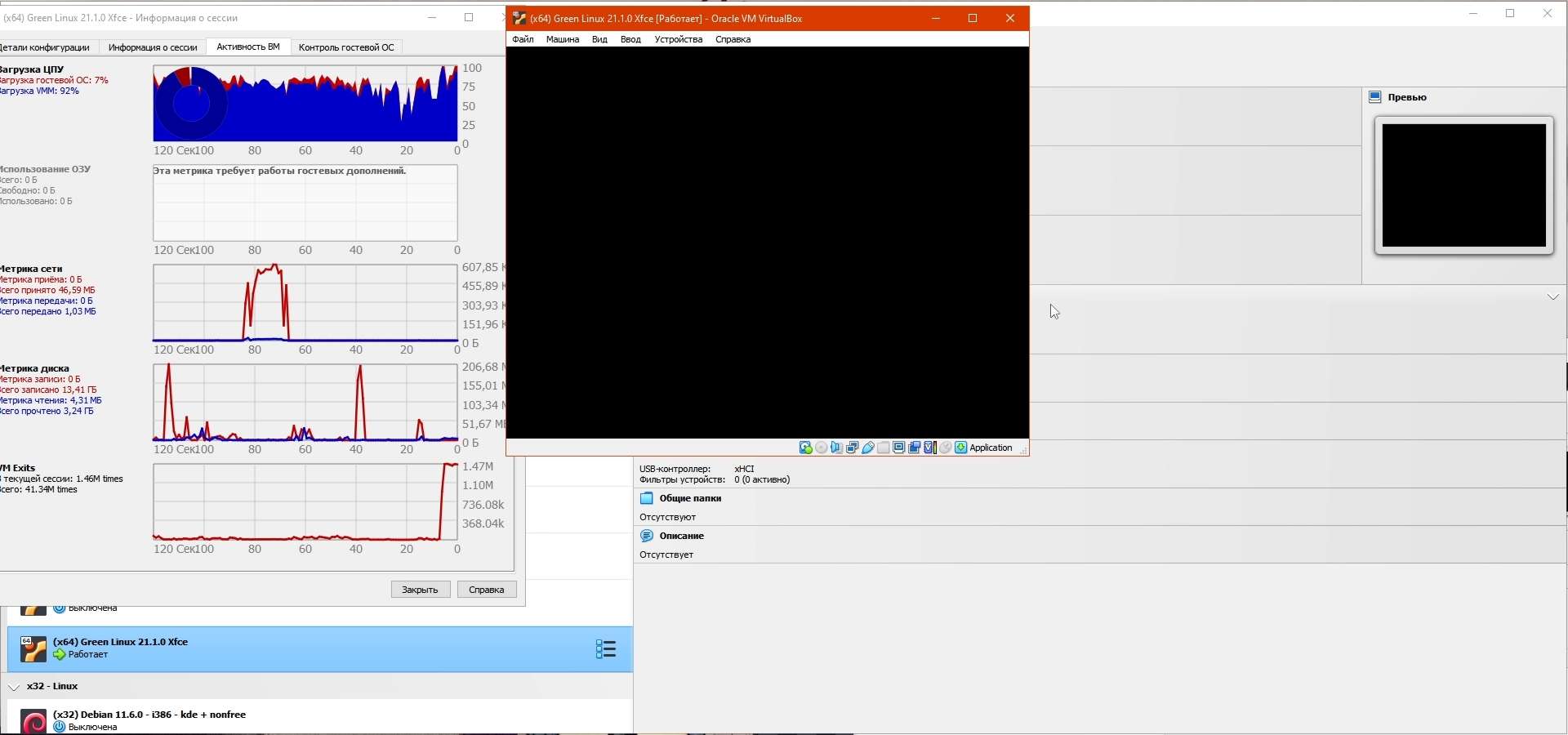Click the x32 - Linux group header label
This screenshot has height=735, width=1568.
(52, 687)
